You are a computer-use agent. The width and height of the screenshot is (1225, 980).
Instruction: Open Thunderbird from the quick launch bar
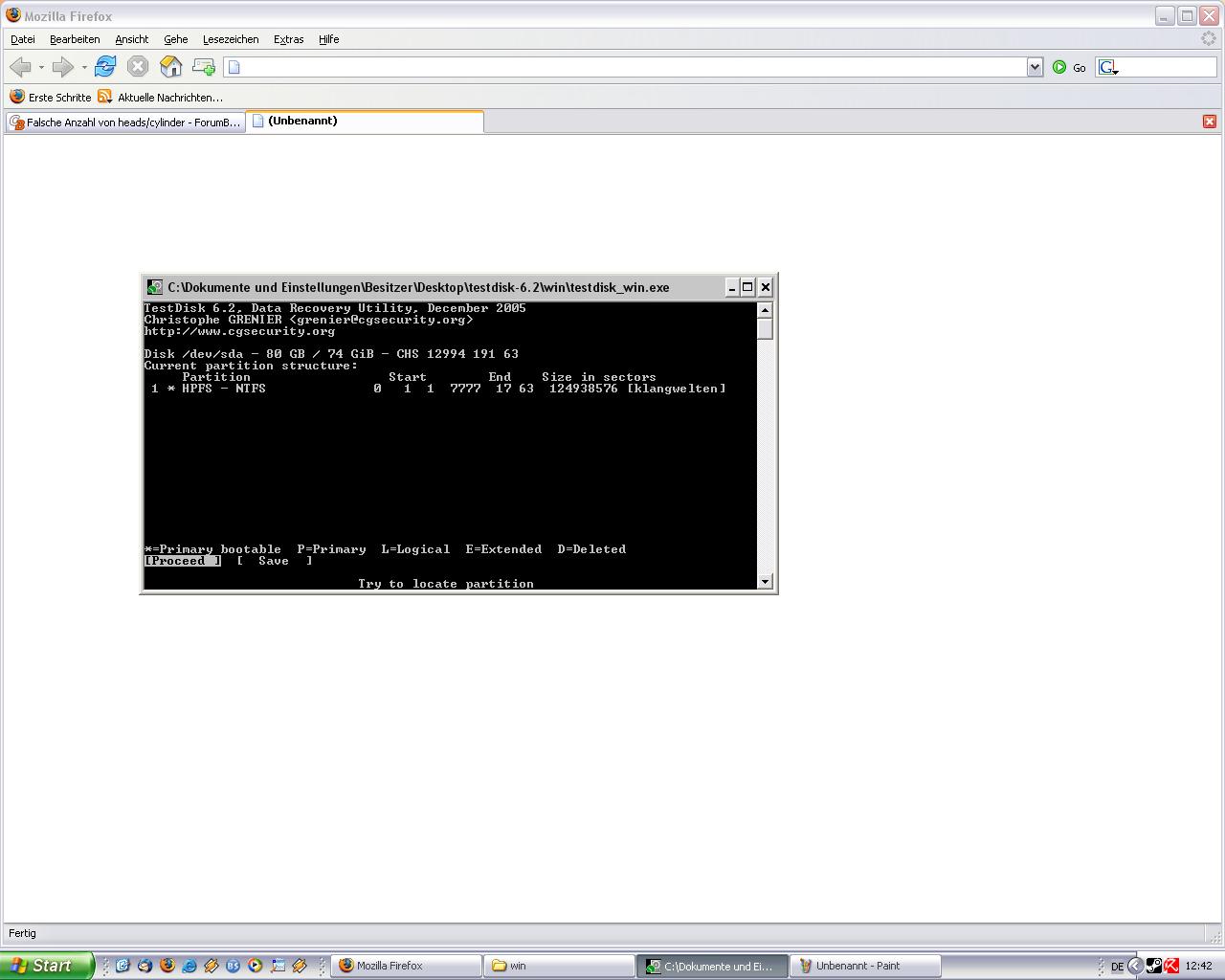tap(145, 966)
